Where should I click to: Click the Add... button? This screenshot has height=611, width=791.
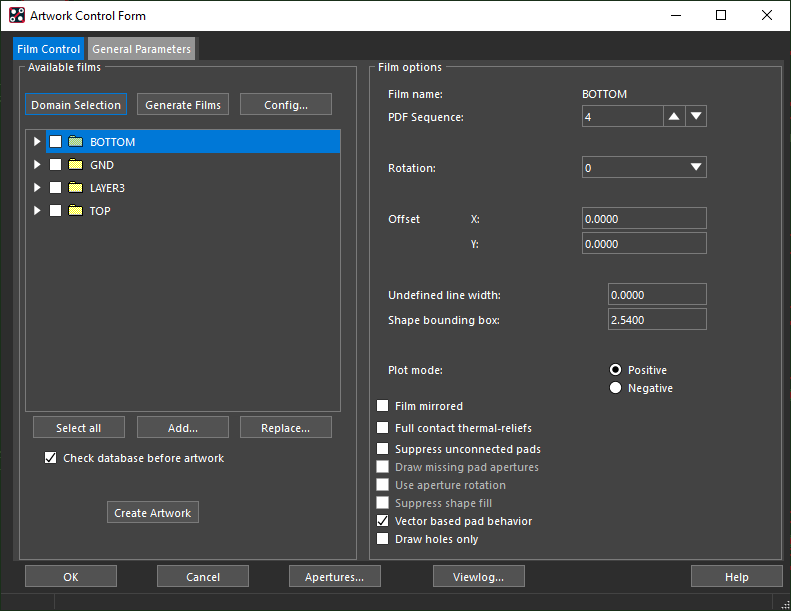183,427
